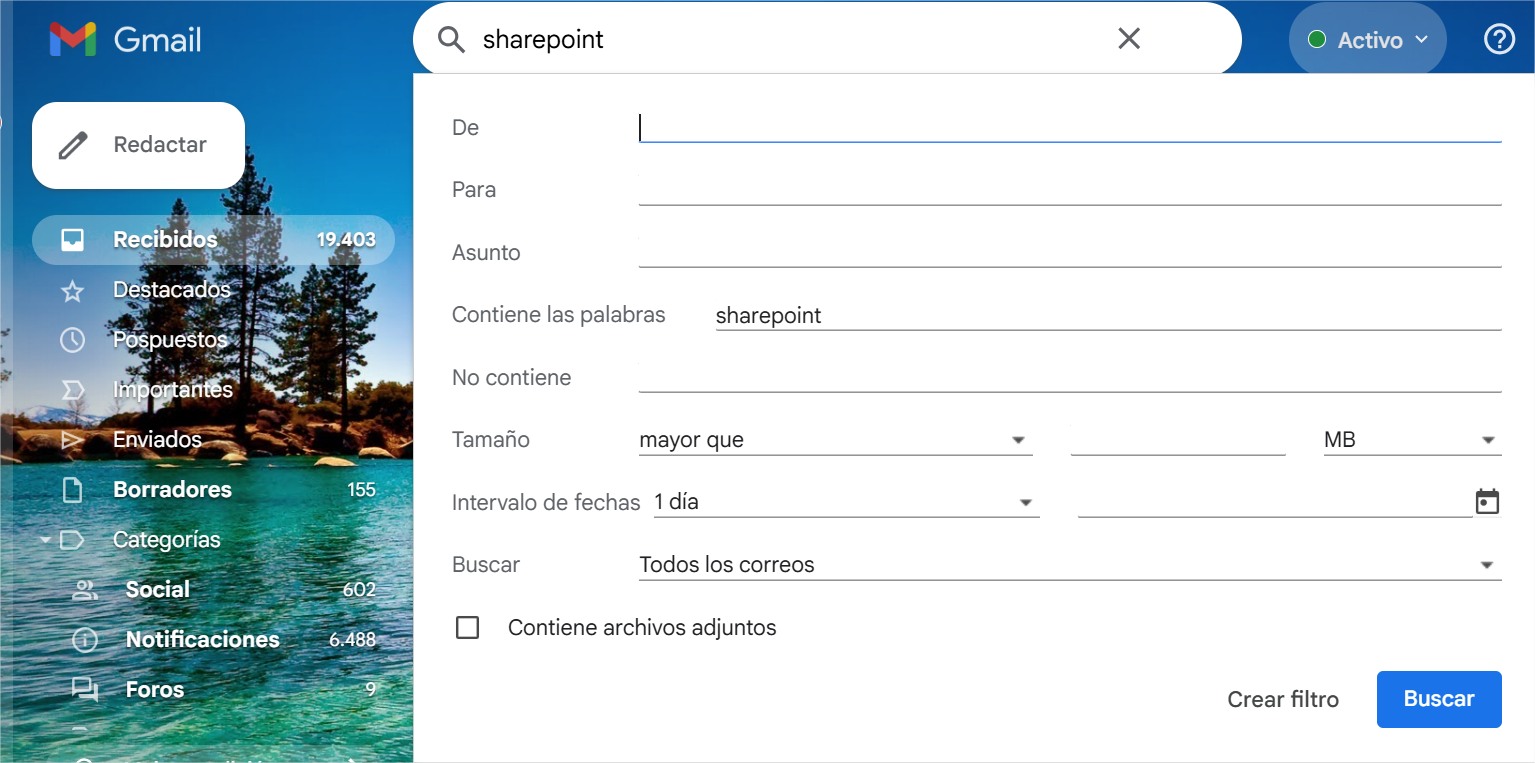This screenshot has width=1535, height=763.
Task: Click the Contiene las palabras field
Action: (1108, 315)
